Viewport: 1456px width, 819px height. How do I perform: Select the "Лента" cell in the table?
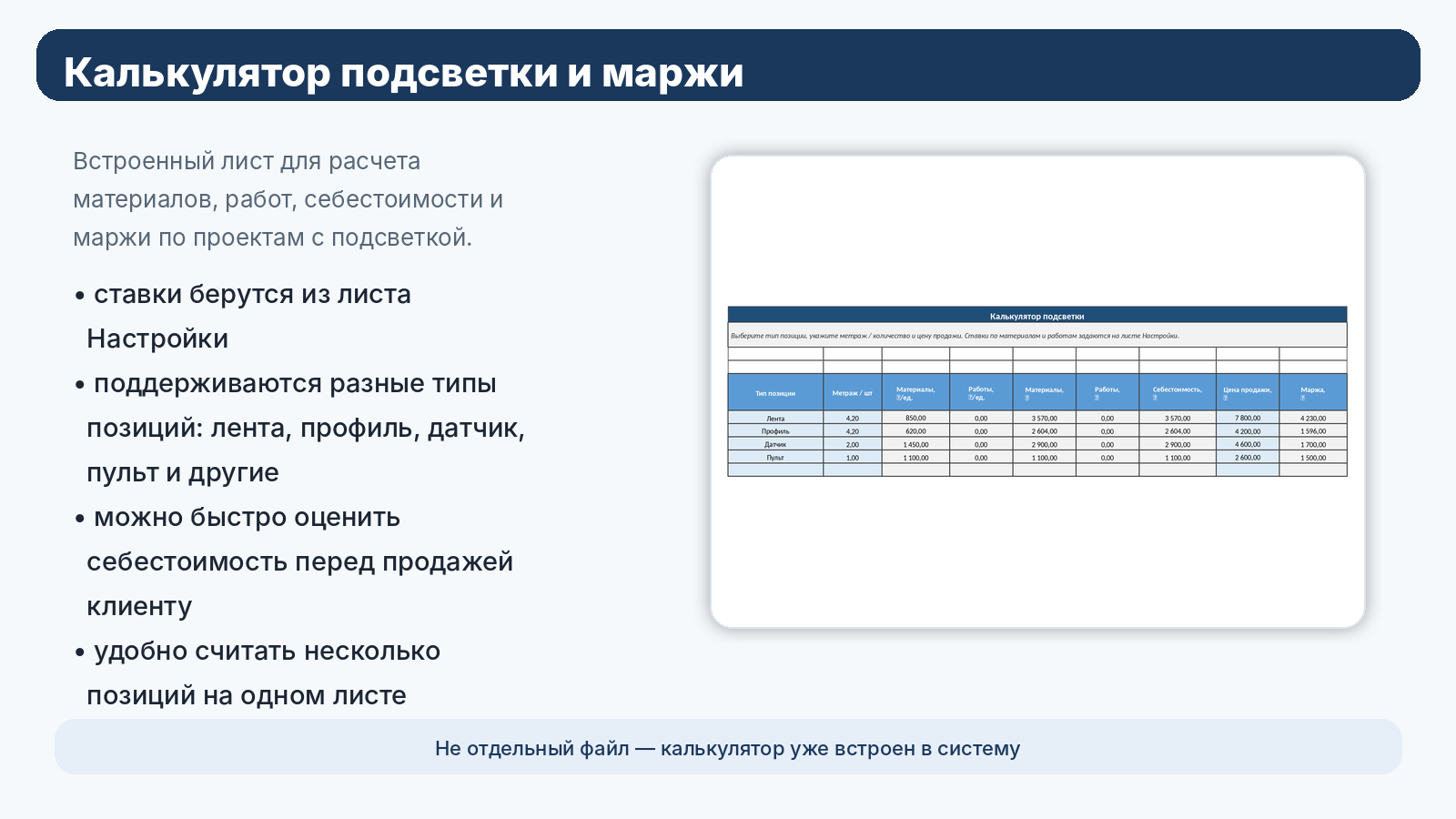pyautogui.click(x=775, y=419)
